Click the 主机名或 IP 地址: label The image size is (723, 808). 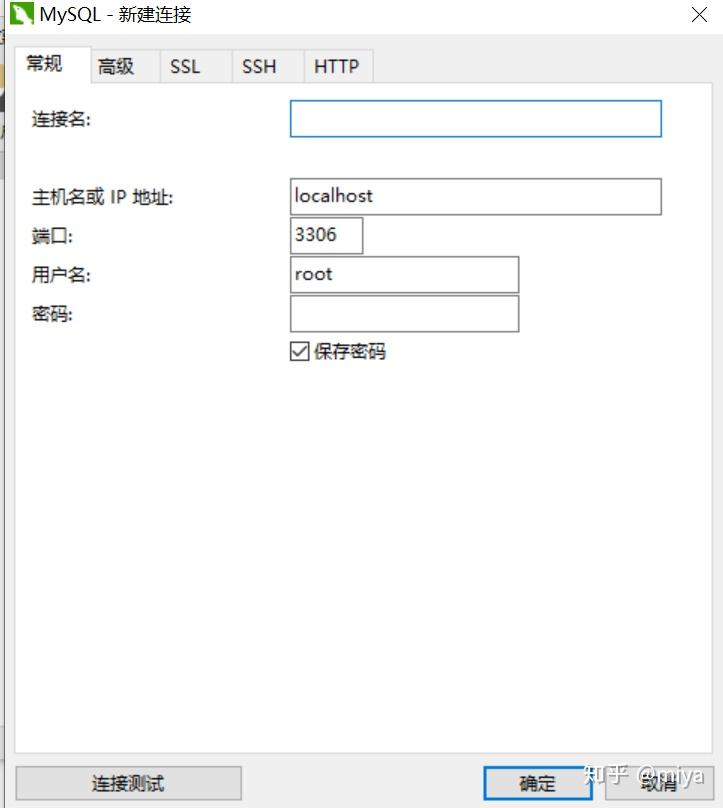103,197
